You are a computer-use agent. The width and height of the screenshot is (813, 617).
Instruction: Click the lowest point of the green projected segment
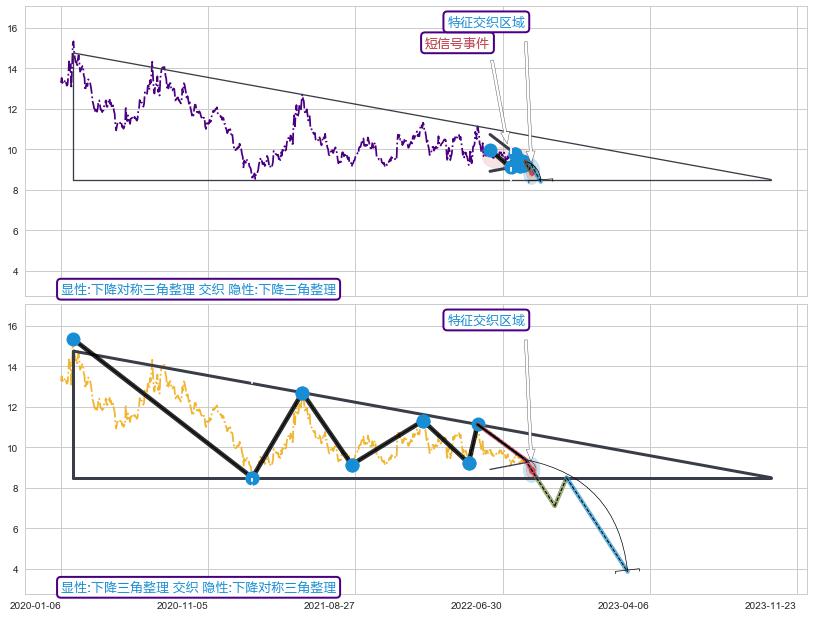(x=554, y=505)
